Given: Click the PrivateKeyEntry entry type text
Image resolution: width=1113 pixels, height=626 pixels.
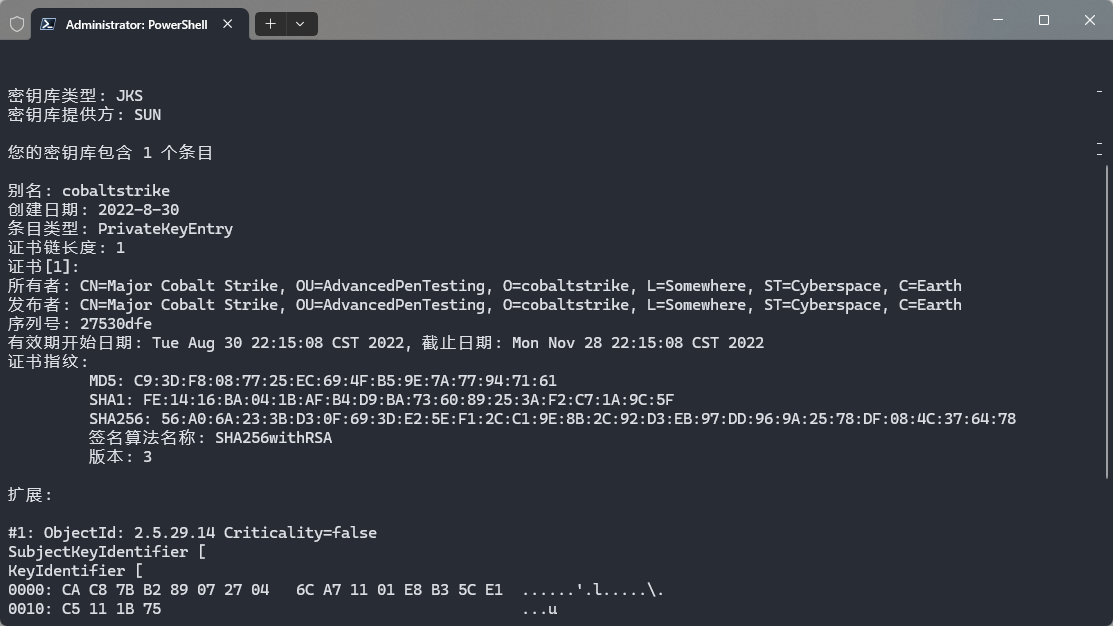Looking at the screenshot, I should pos(165,229).
